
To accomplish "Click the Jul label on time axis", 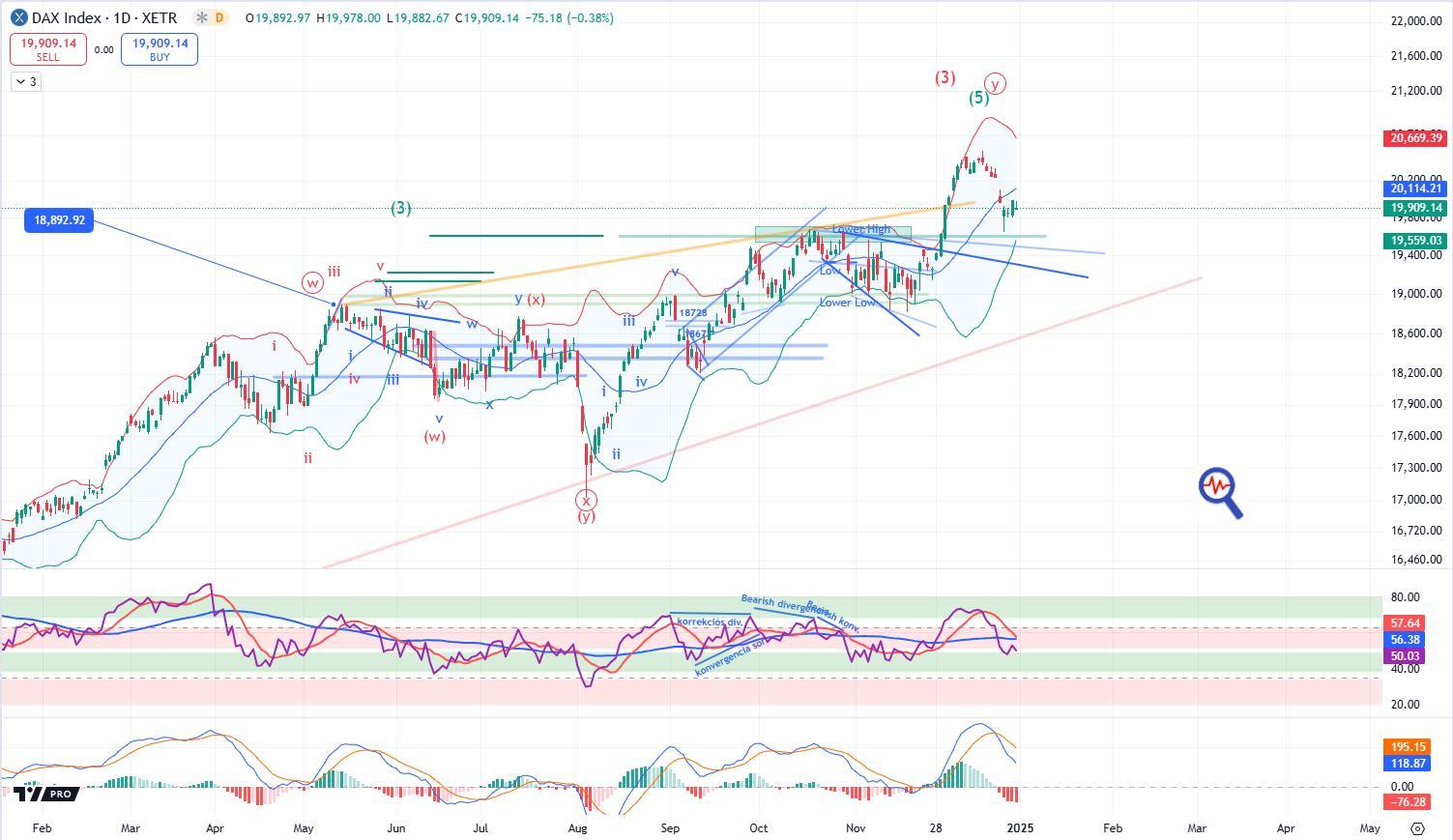I will click(x=480, y=828).
